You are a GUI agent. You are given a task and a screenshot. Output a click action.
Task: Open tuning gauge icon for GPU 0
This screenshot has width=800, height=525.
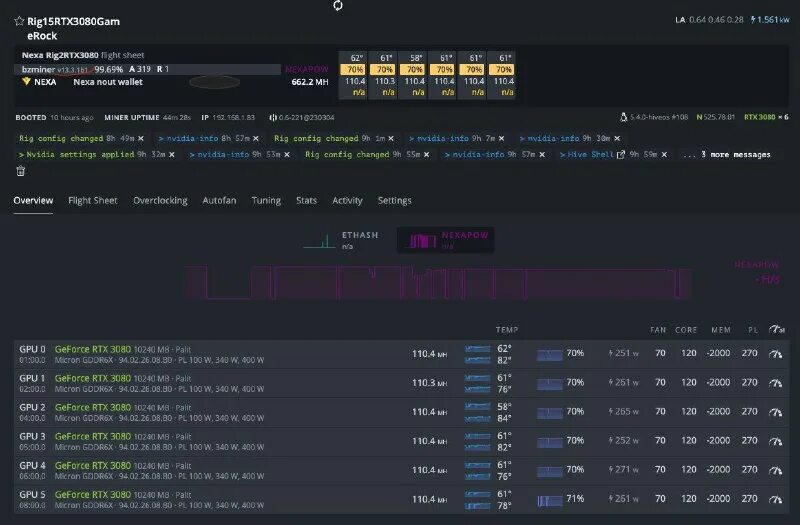click(776, 354)
